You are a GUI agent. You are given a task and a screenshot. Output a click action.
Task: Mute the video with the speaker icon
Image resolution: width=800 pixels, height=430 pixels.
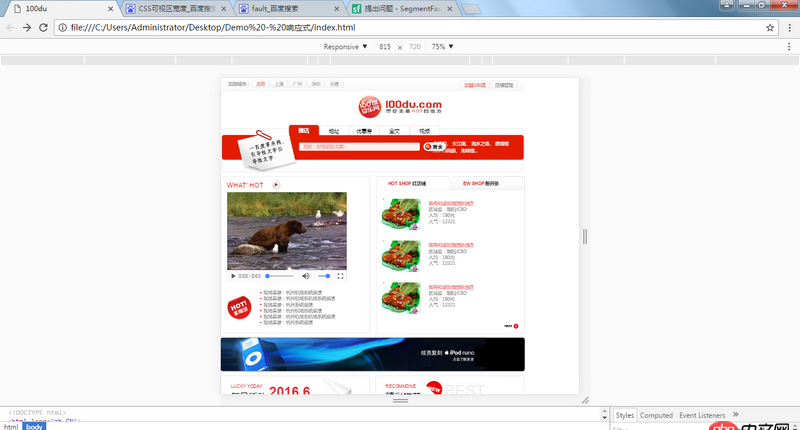click(x=305, y=276)
